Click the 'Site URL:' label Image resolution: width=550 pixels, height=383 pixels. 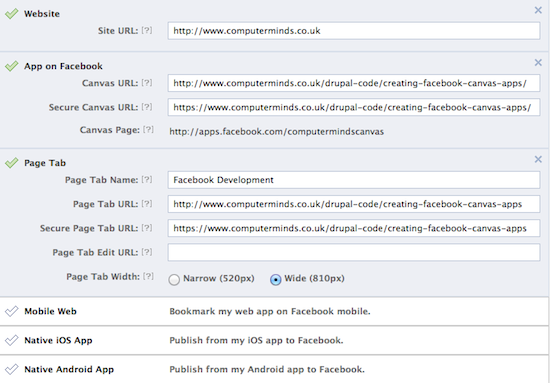[x=118, y=31]
